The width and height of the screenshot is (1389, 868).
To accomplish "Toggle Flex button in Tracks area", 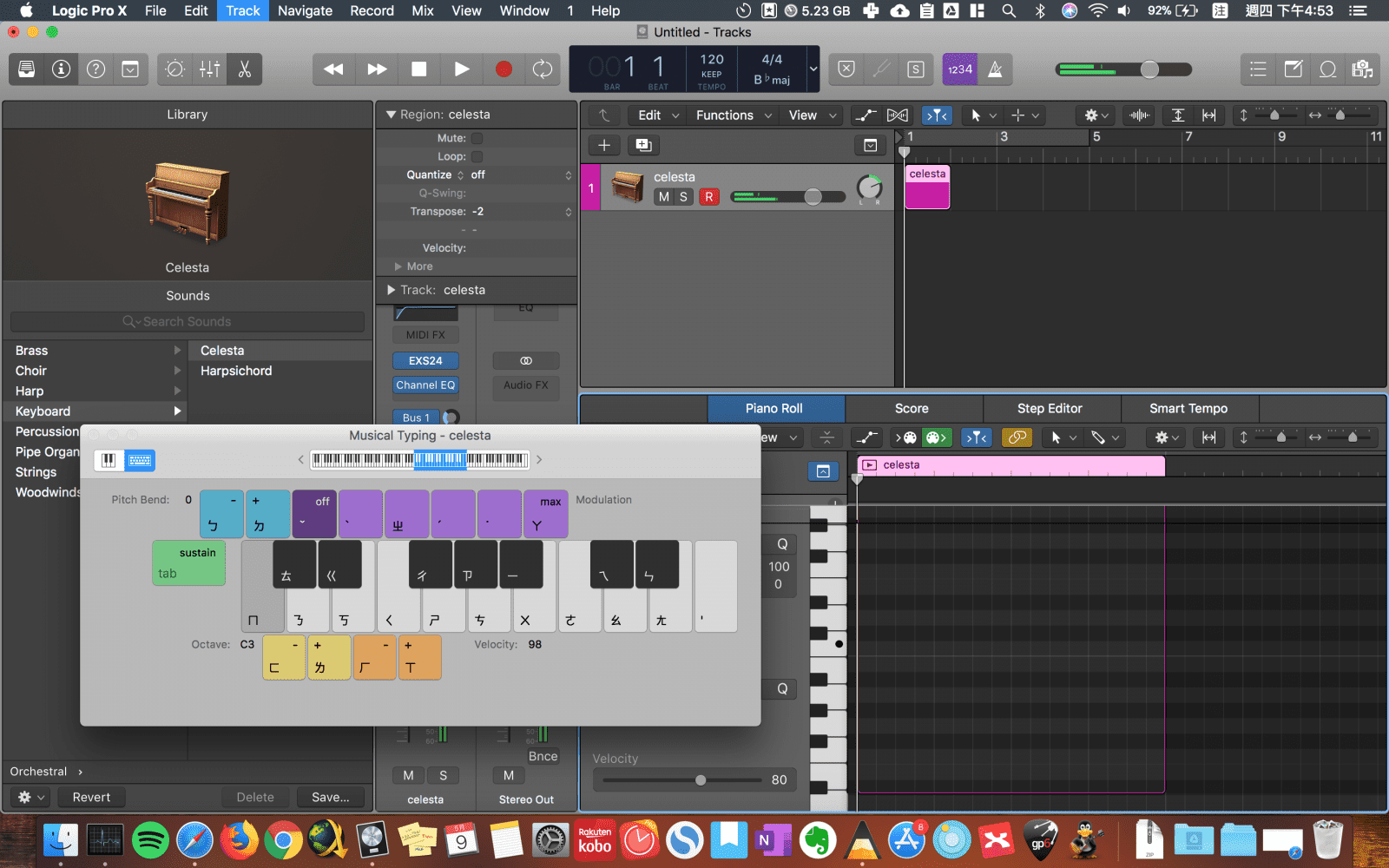I will coord(898,115).
